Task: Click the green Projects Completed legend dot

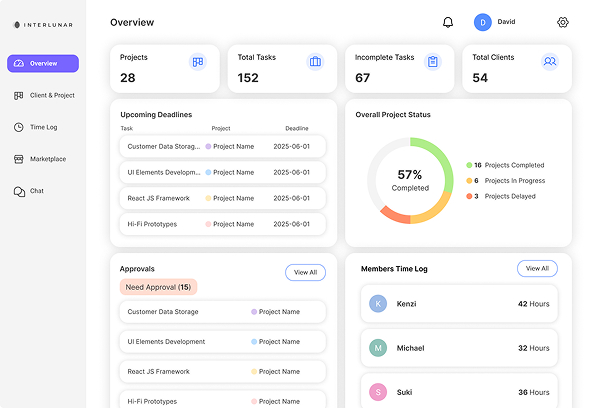Action: click(x=469, y=165)
